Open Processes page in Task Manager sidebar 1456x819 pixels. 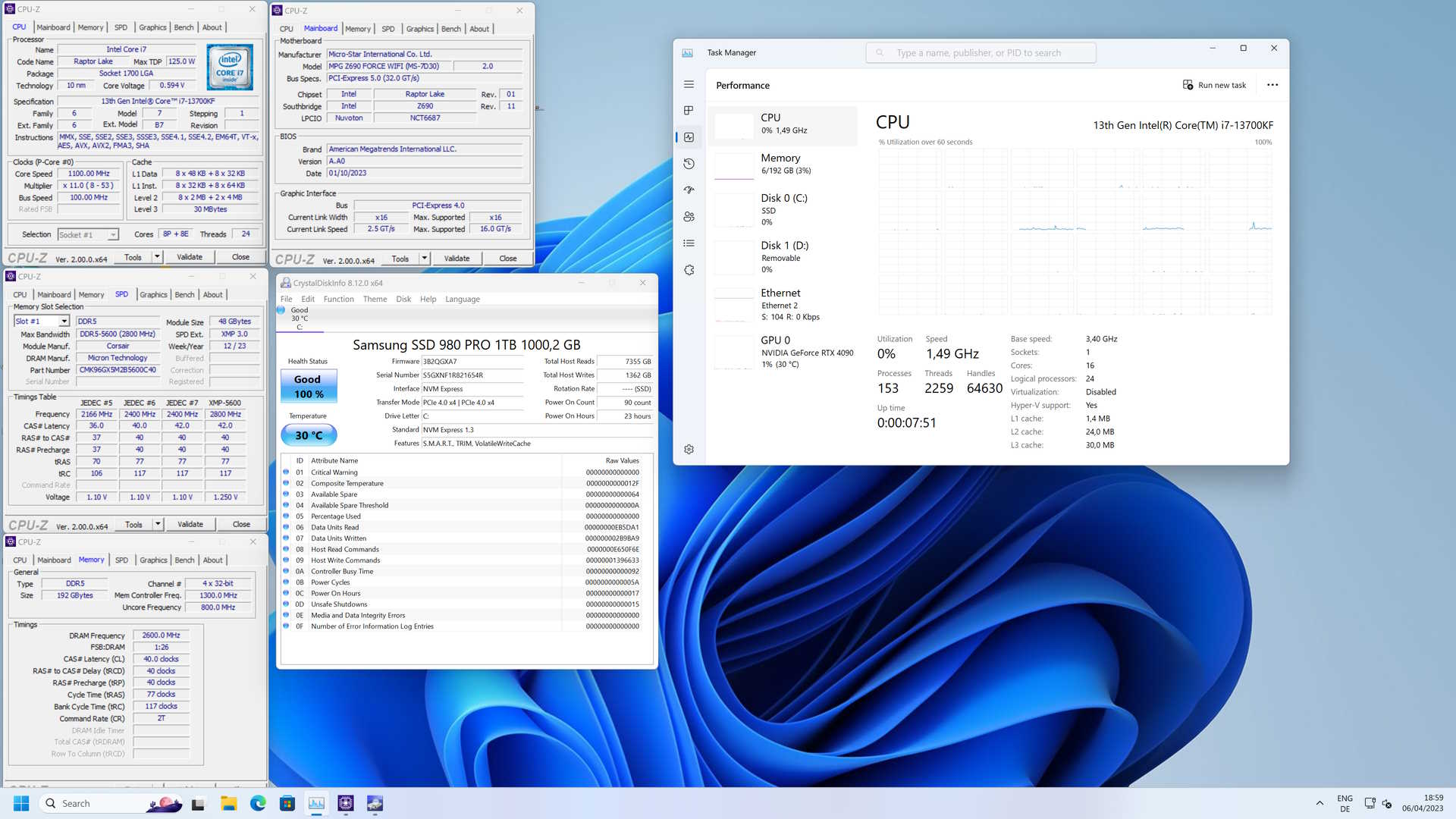click(689, 111)
